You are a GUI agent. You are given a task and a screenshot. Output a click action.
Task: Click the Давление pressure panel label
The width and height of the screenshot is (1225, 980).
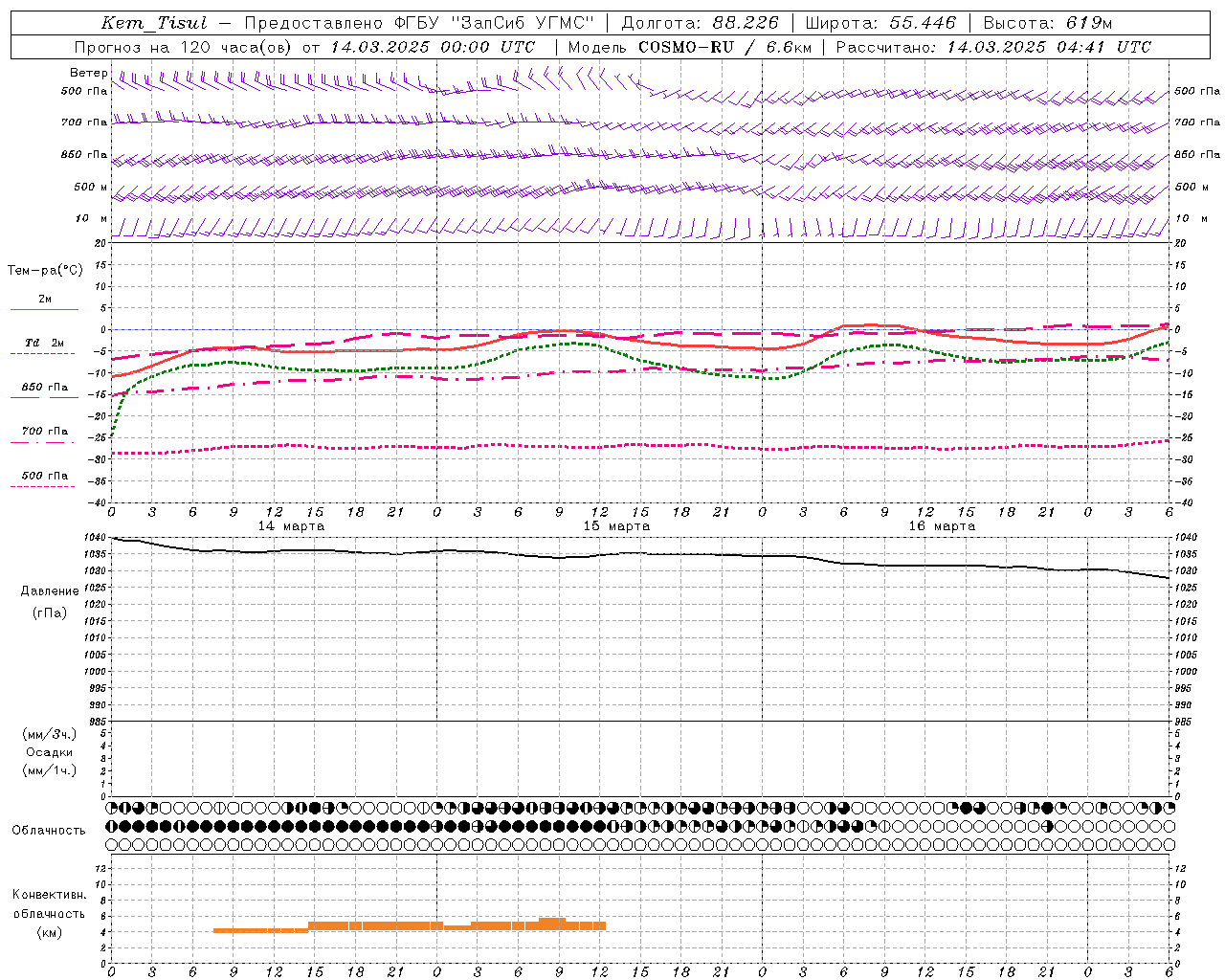click(x=50, y=591)
